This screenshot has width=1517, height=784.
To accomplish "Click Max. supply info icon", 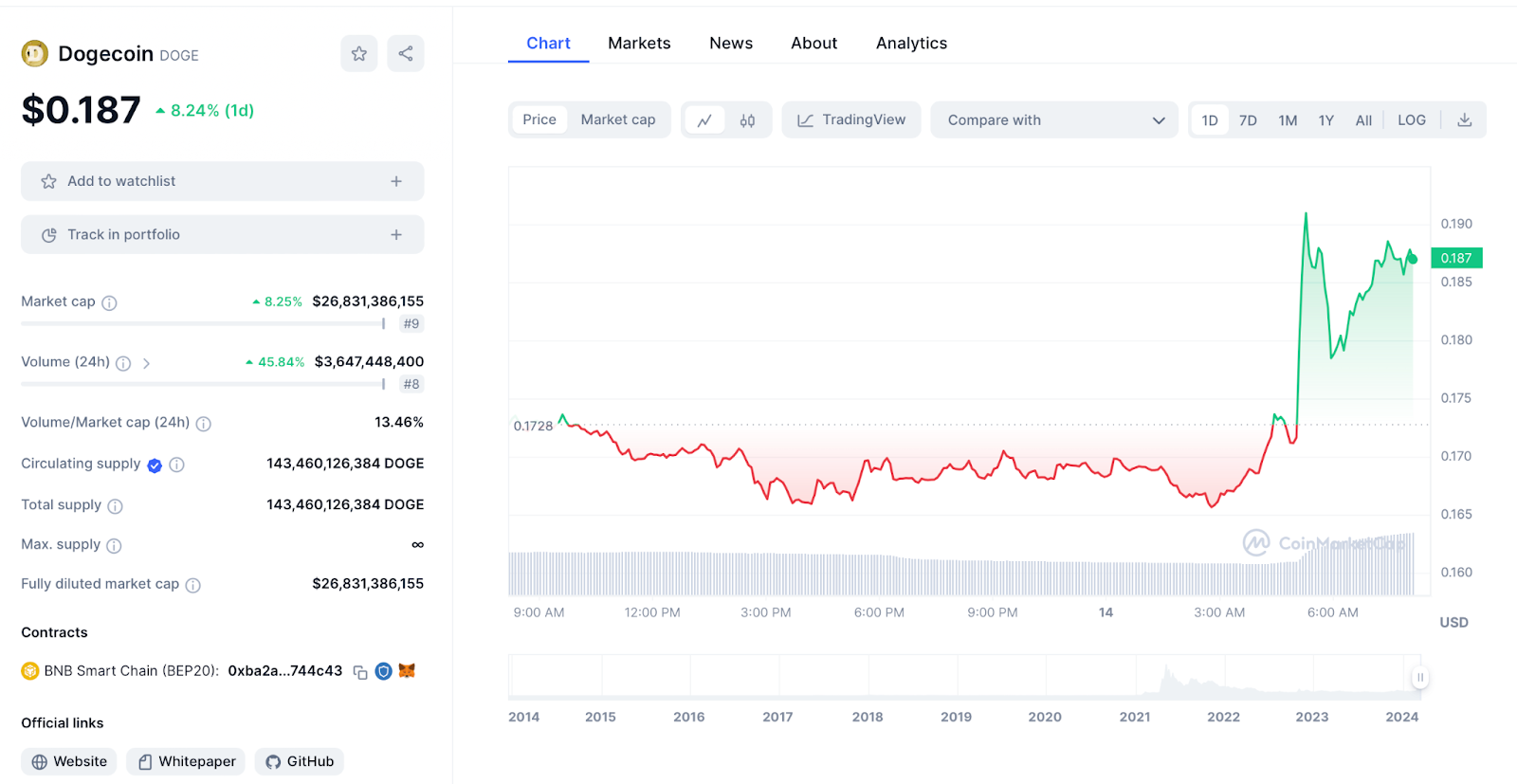I will point(114,546).
